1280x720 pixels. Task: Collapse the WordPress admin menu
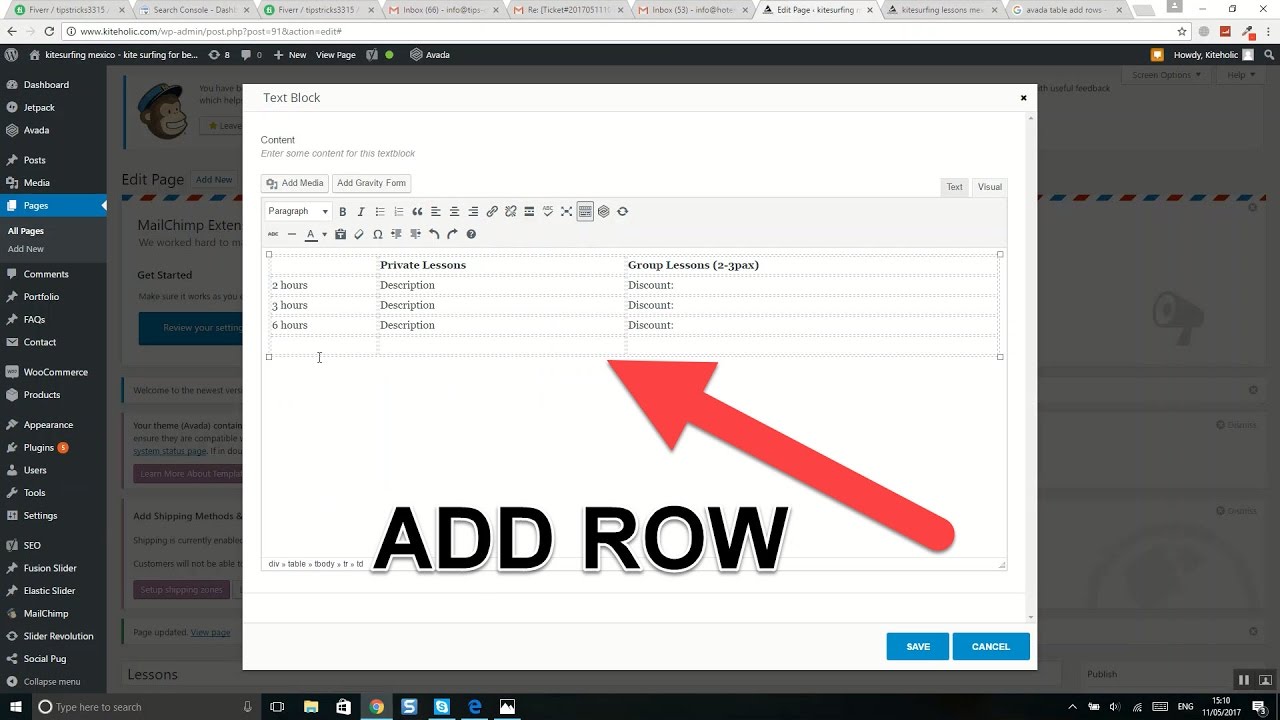53,682
